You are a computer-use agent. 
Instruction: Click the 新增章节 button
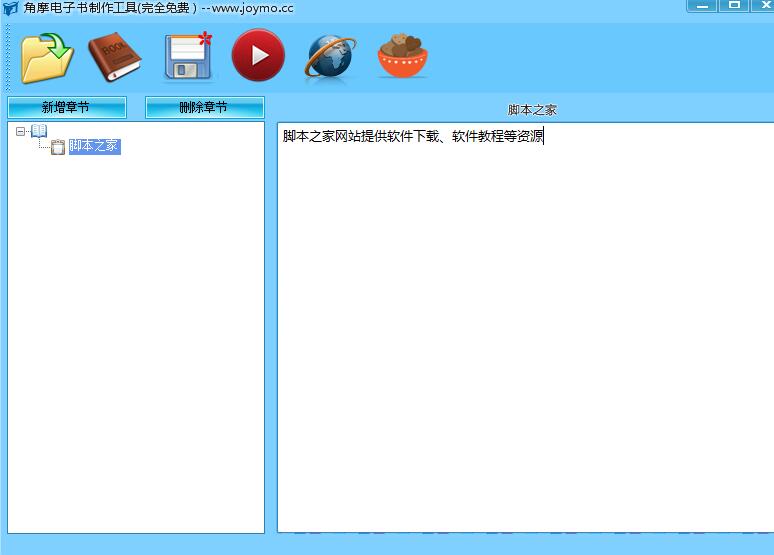tap(67, 108)
